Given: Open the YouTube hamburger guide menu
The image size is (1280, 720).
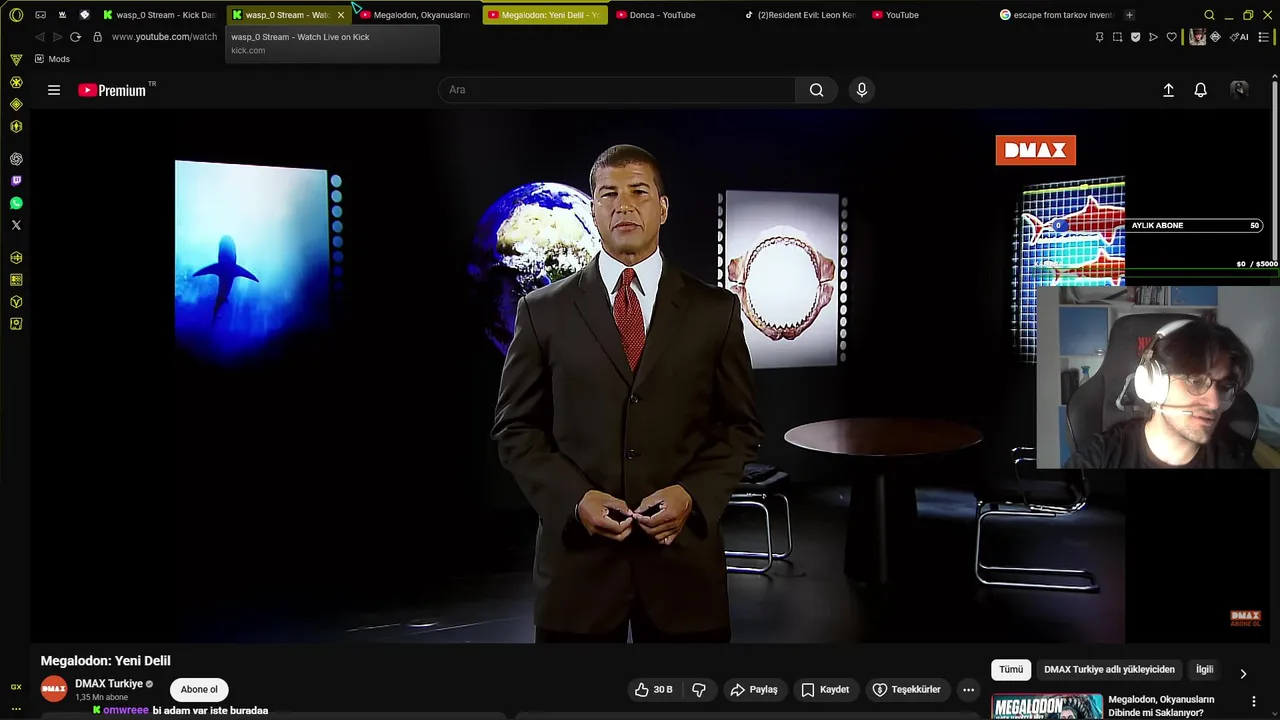Looking at the screenshot, I should [x=54, y=90].
